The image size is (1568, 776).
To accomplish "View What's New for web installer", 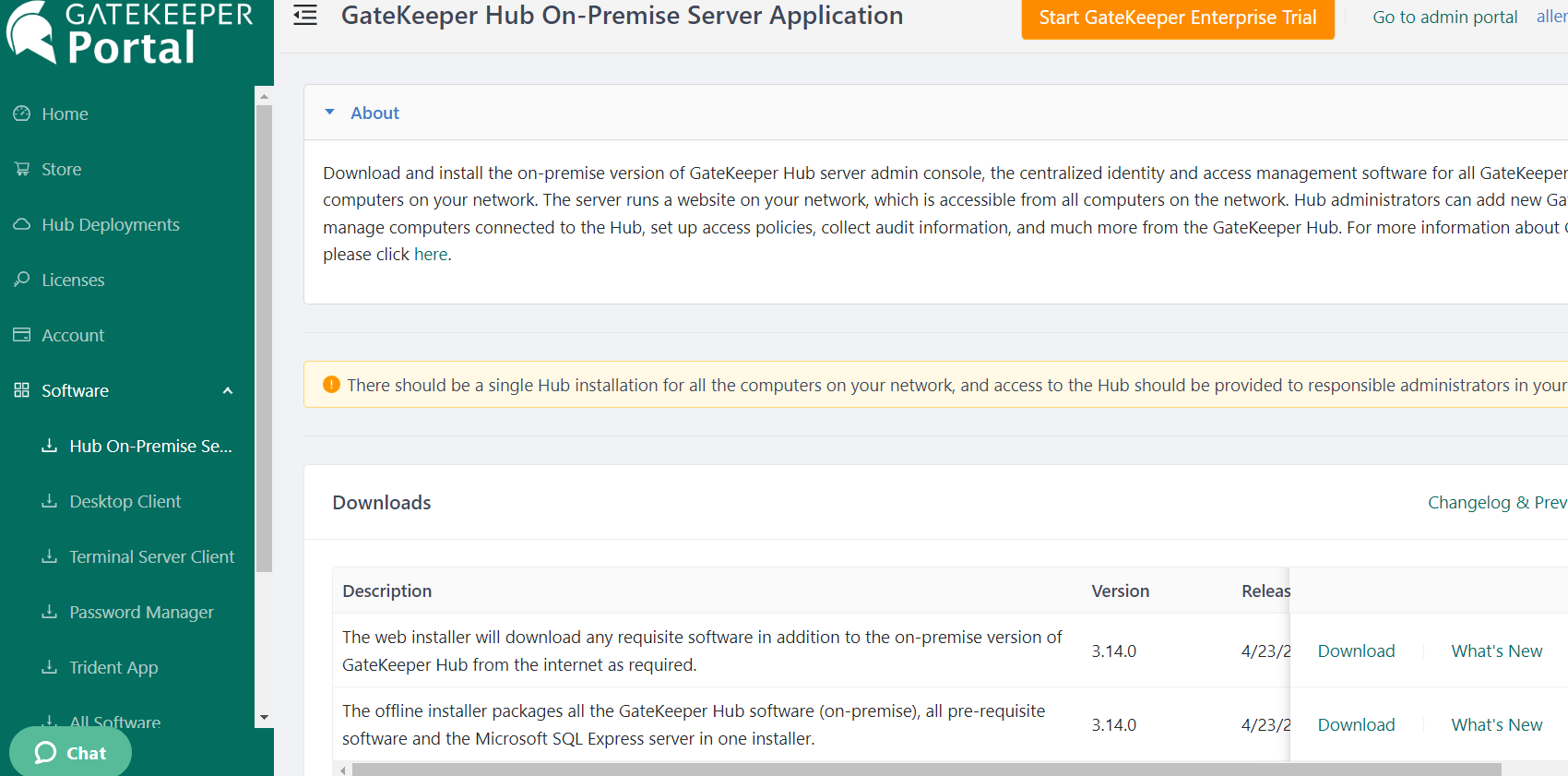I will (x=1496, y=651).
